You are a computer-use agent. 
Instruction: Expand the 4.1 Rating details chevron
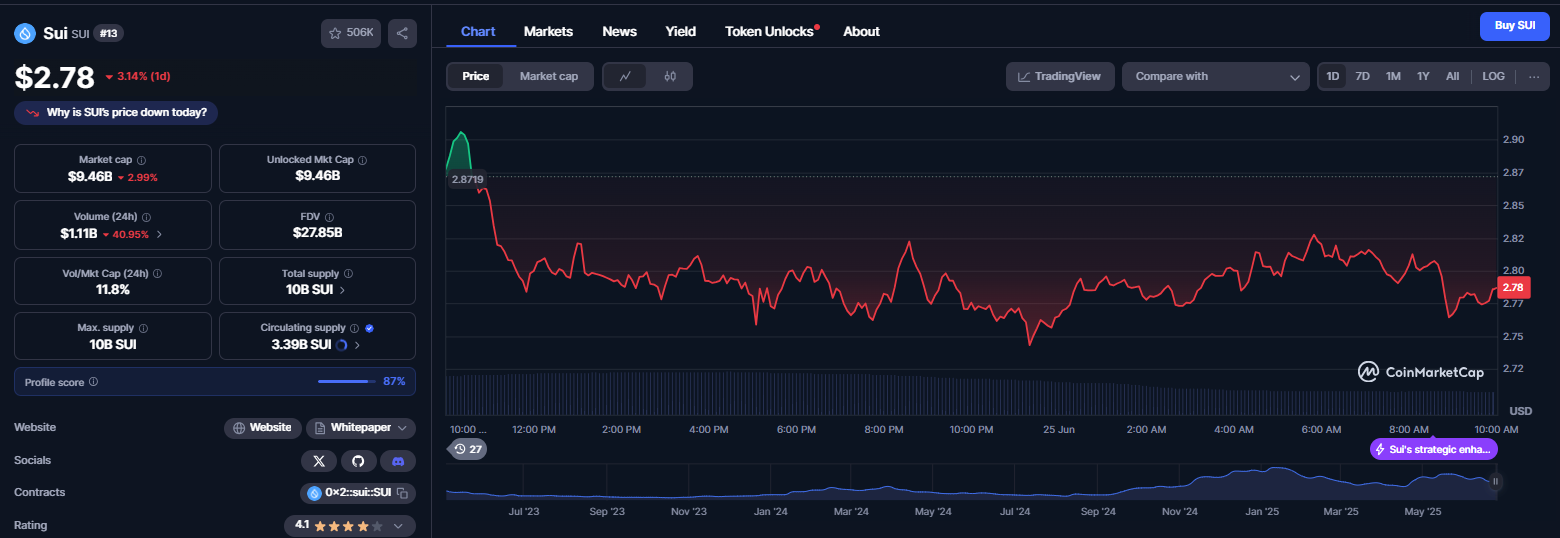[x=398, y=526]
